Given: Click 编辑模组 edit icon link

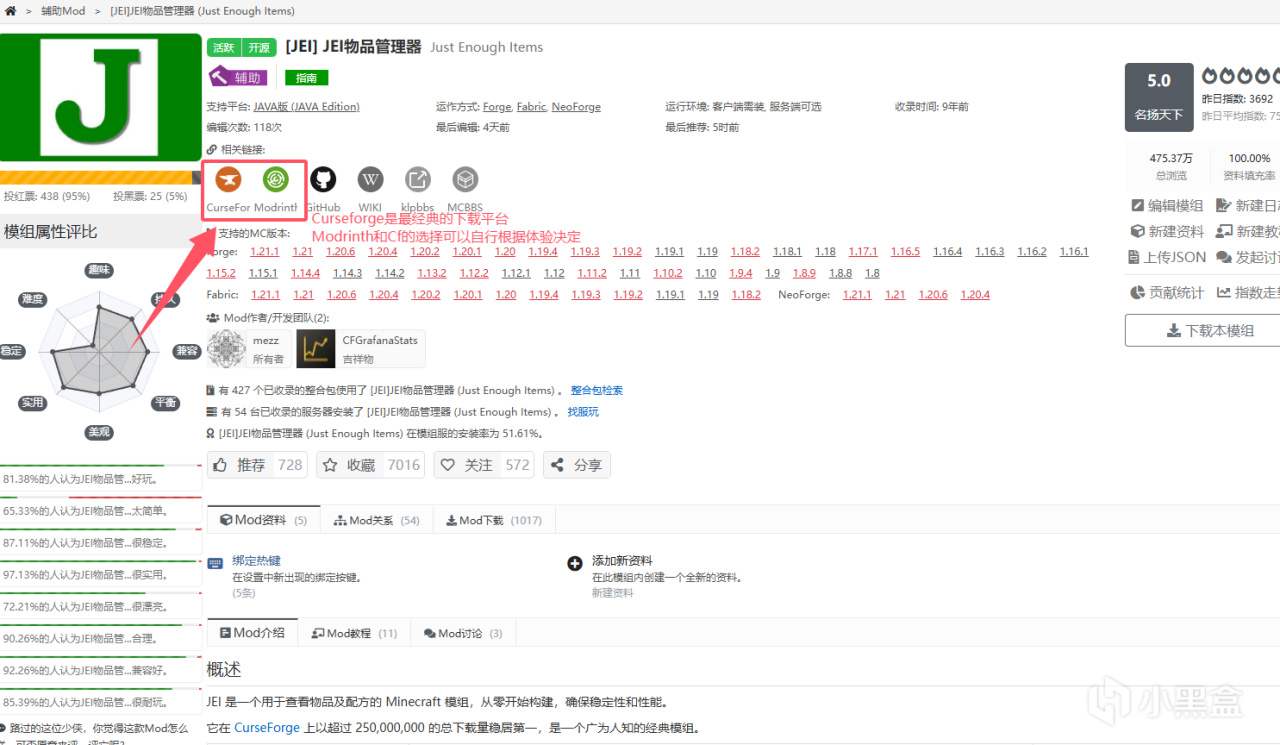Looking at the screenshot, I should [1167, 205].
